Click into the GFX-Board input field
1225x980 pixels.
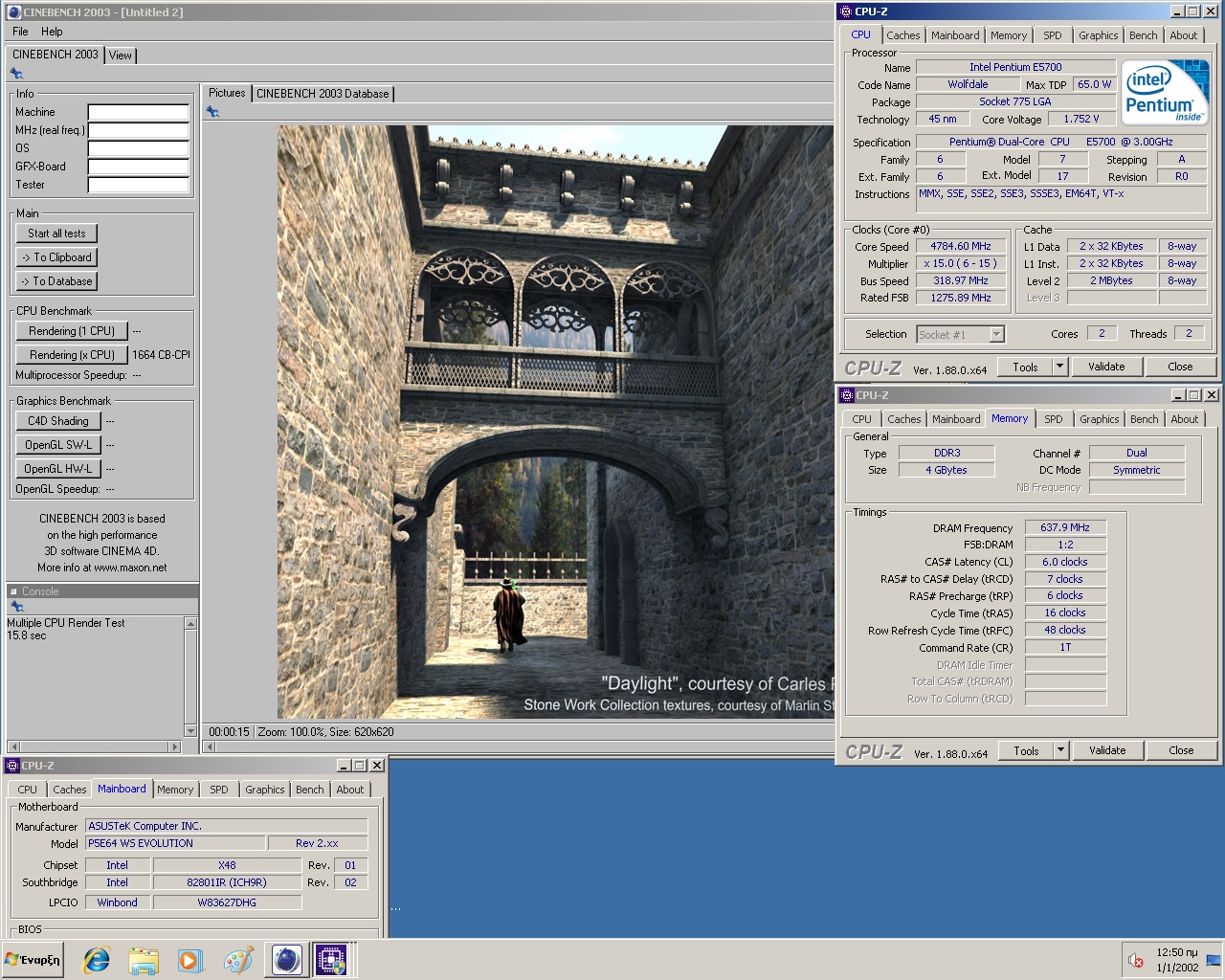[138, 167]
